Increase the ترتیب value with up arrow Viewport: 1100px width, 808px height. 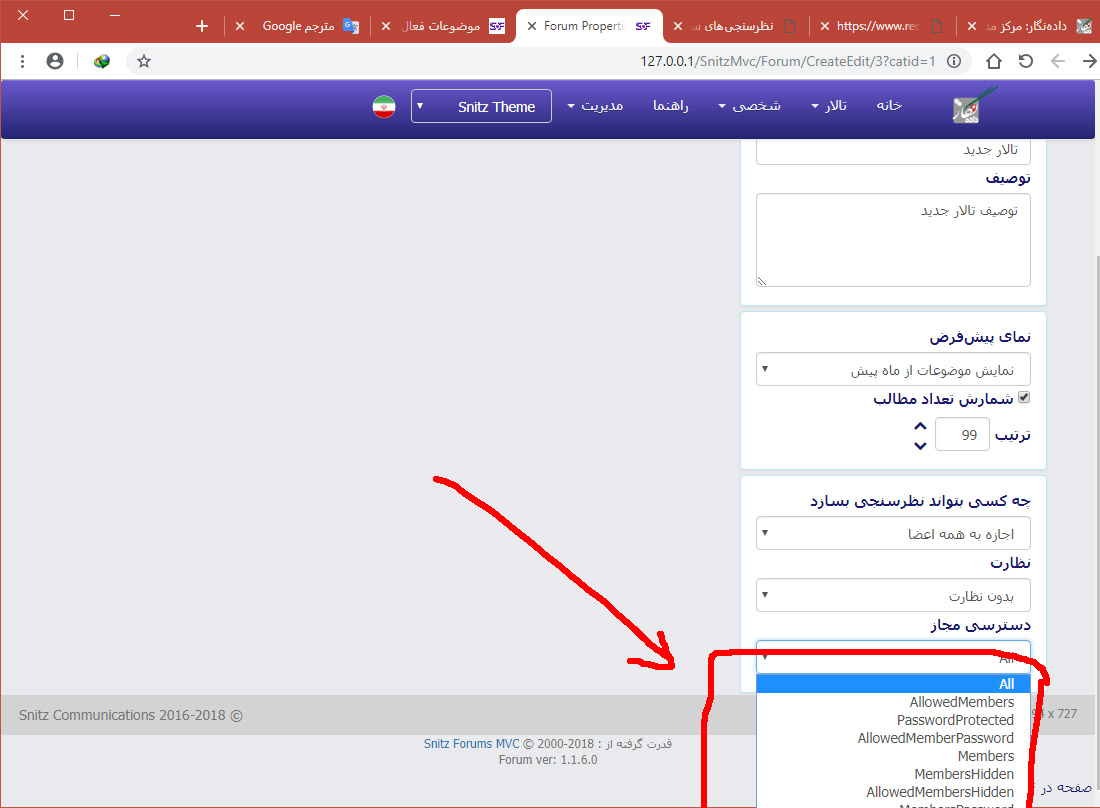click(920, 426)
